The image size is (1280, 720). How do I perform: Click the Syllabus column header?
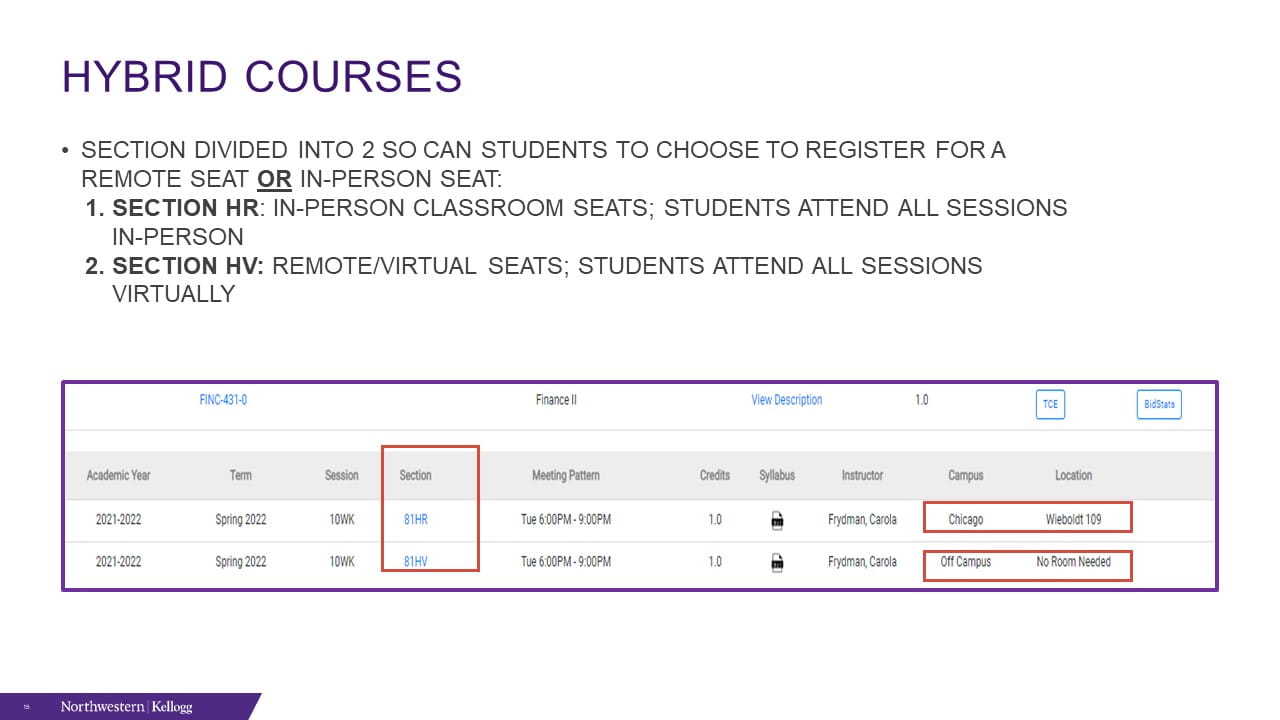777,475
